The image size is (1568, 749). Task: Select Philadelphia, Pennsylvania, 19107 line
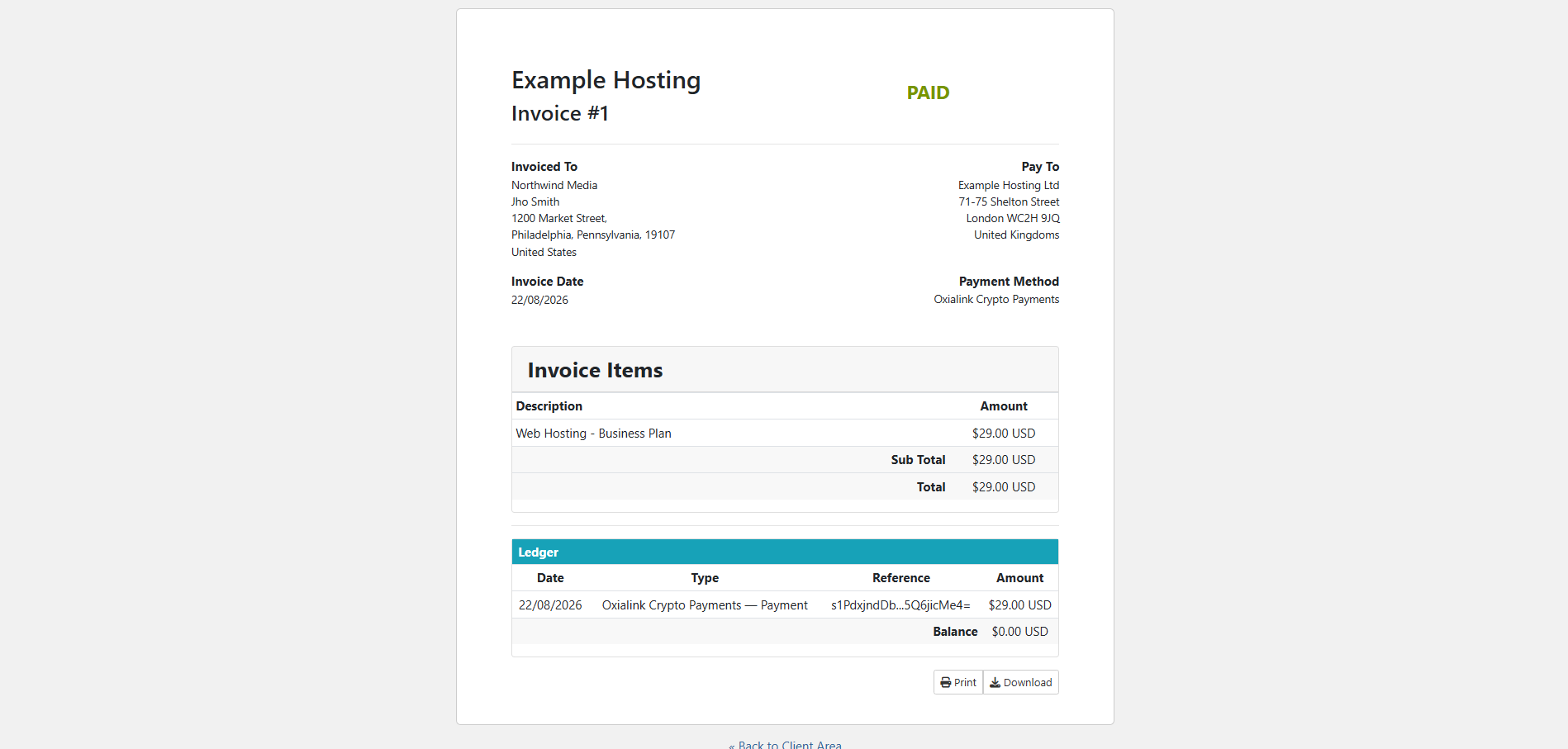593,235
